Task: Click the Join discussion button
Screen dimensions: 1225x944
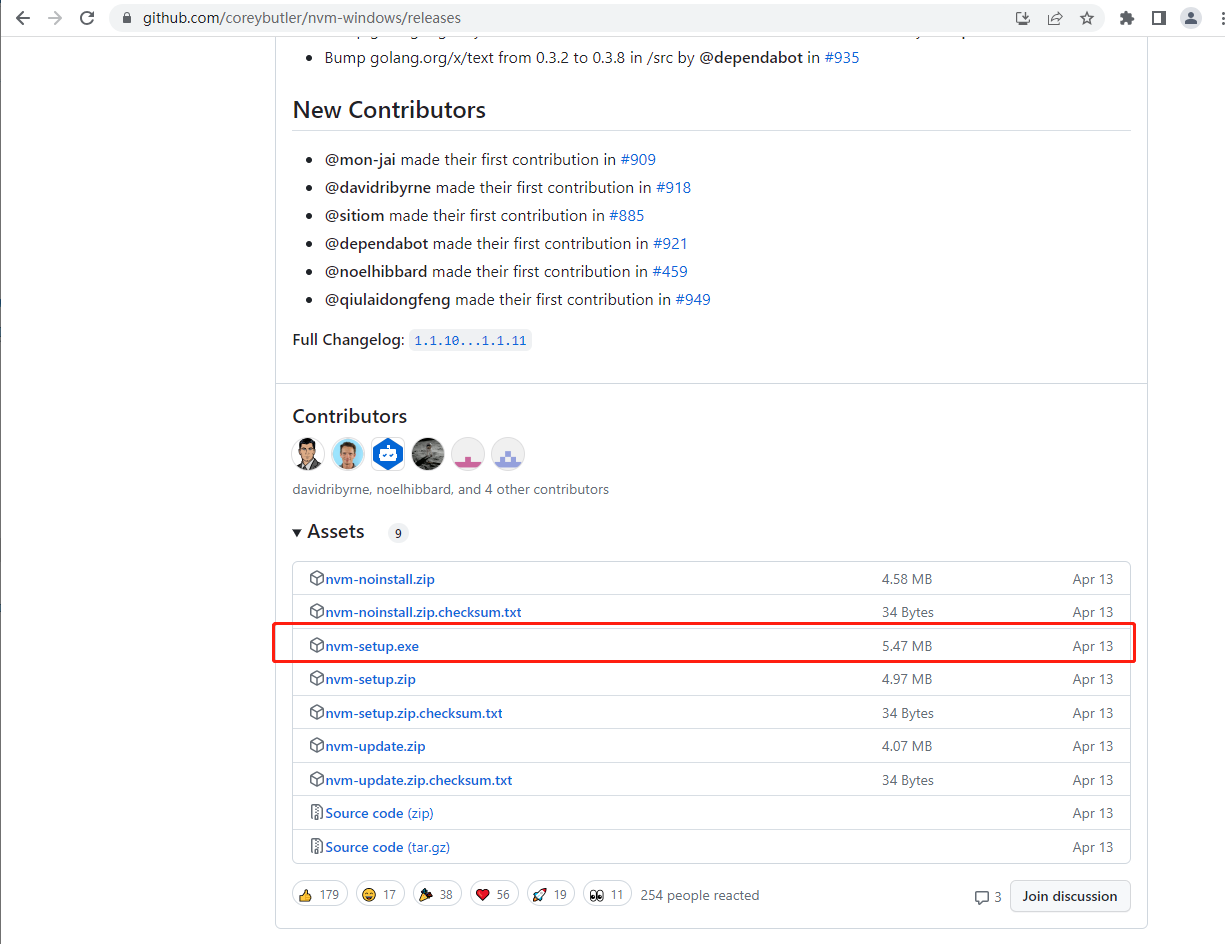Action: click(x=1070, y=896)
